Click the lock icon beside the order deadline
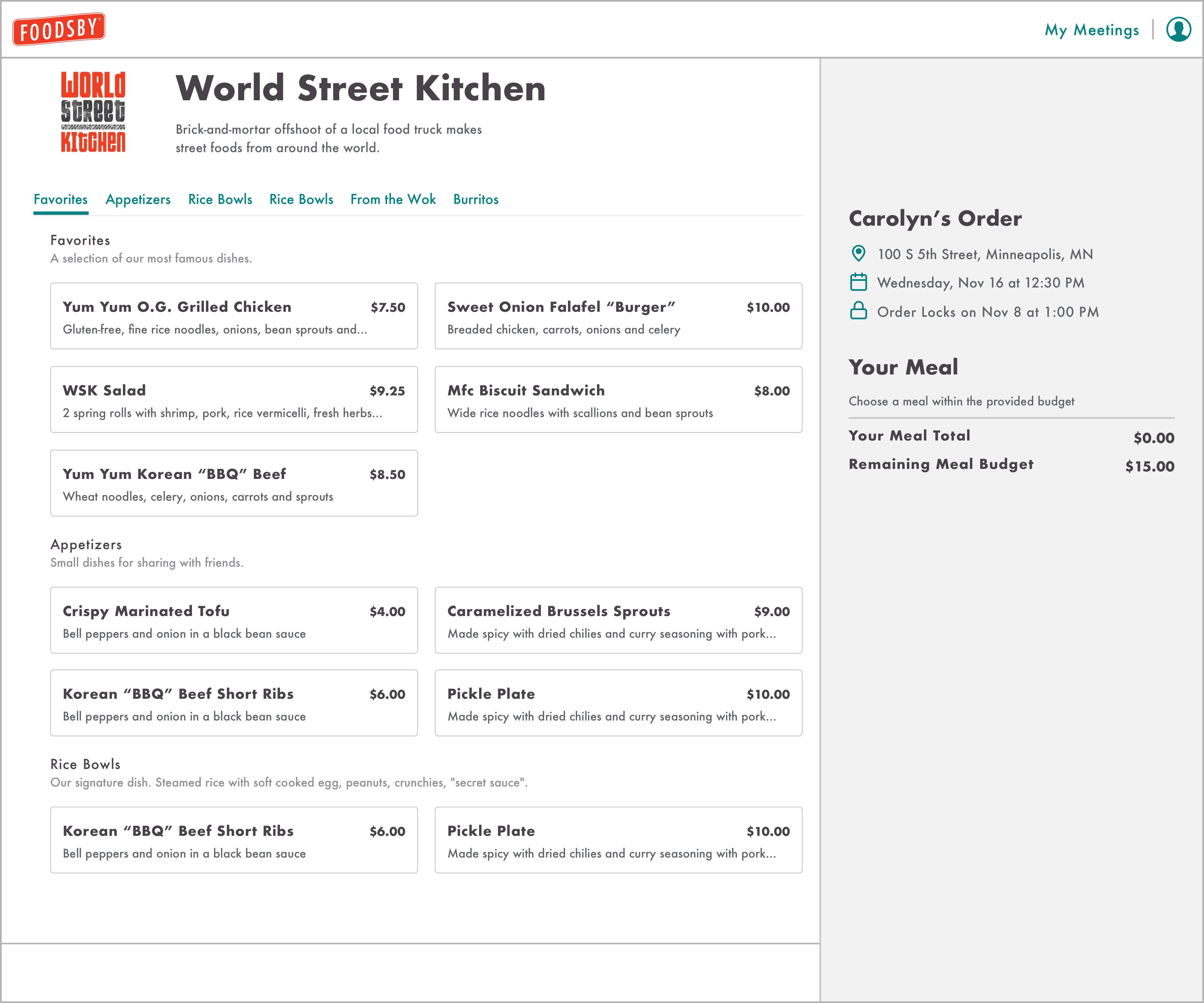This screenshot has width=1204, height=1003. pyautogui.click(x=858, y=311)
